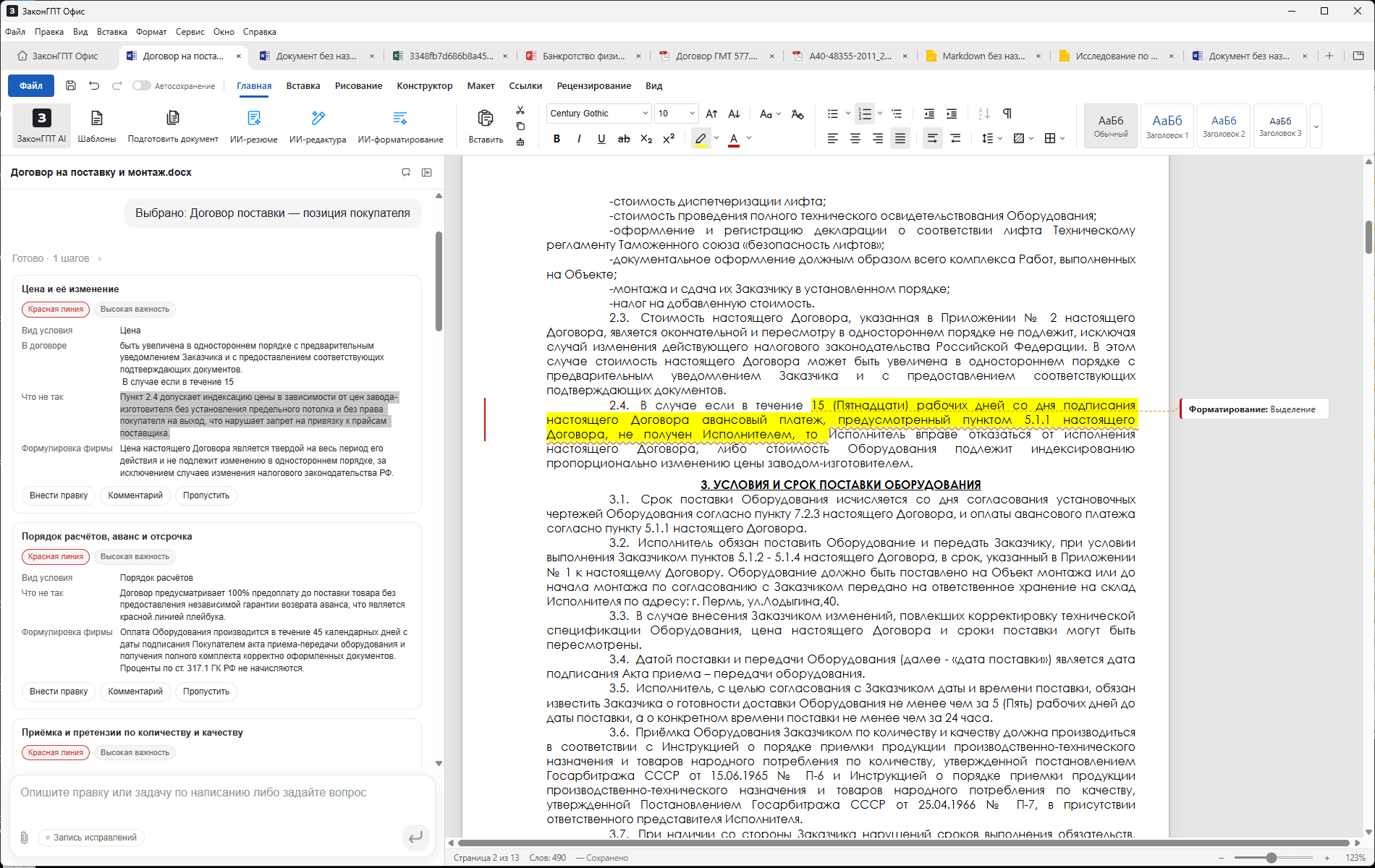Increase paragraph indent
This screenshot has height=868, width=1375.
coord(952,114)
